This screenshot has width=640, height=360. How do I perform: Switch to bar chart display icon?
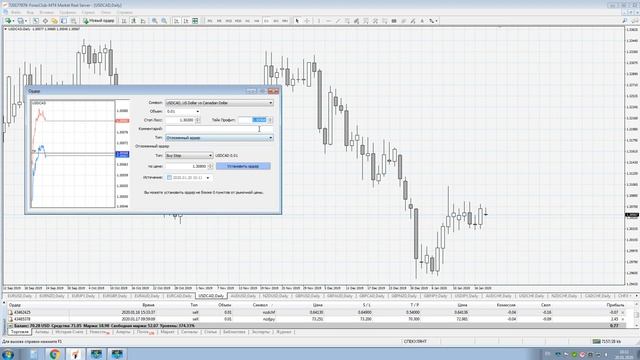tap(124, 21)
